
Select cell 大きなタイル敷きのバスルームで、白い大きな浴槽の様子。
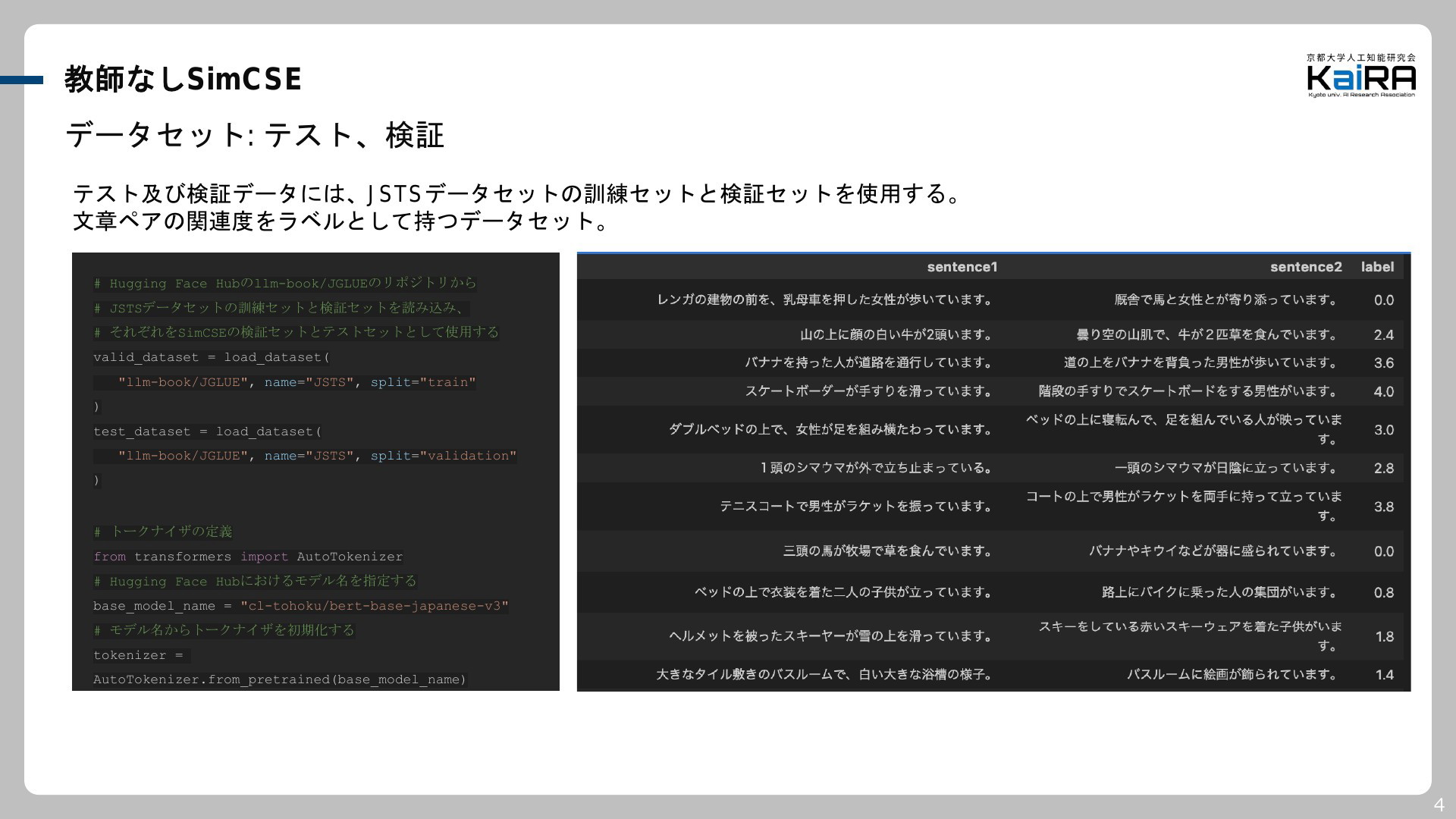point(825,673)
